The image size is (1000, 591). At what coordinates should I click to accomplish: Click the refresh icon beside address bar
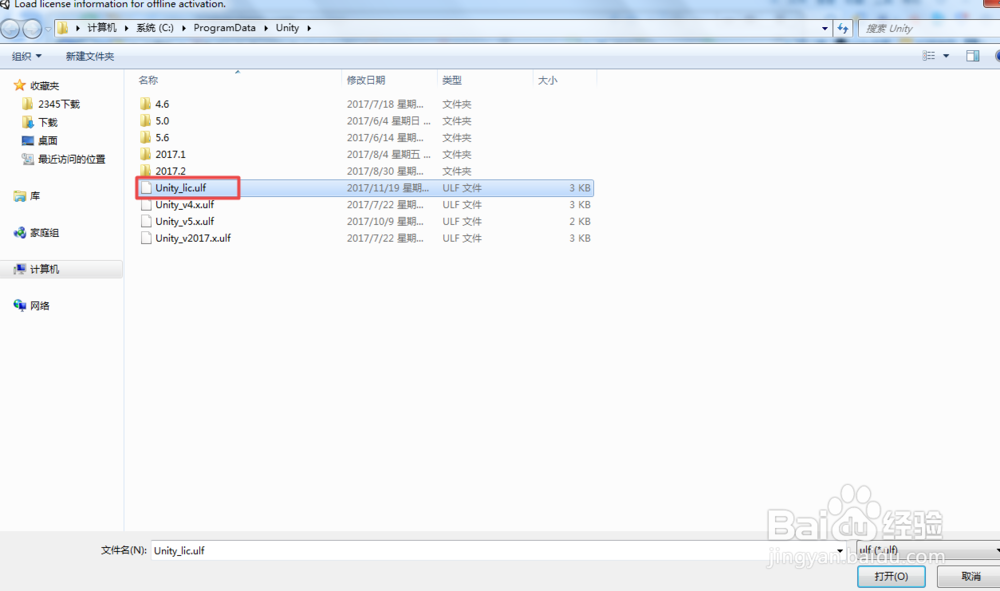pyautogui.click(x=843, y=28)
